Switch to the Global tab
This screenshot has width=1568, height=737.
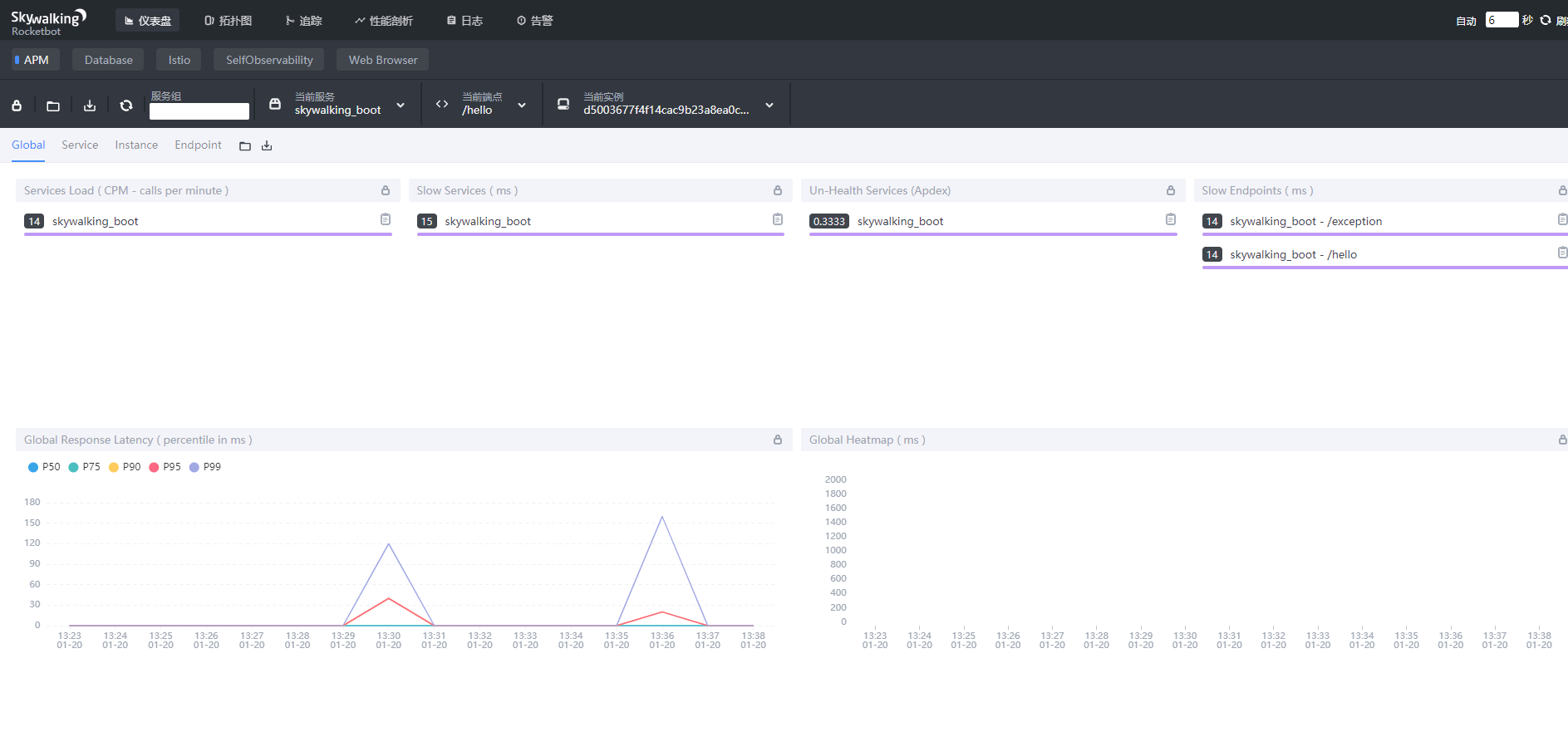(x=28, y=145)
